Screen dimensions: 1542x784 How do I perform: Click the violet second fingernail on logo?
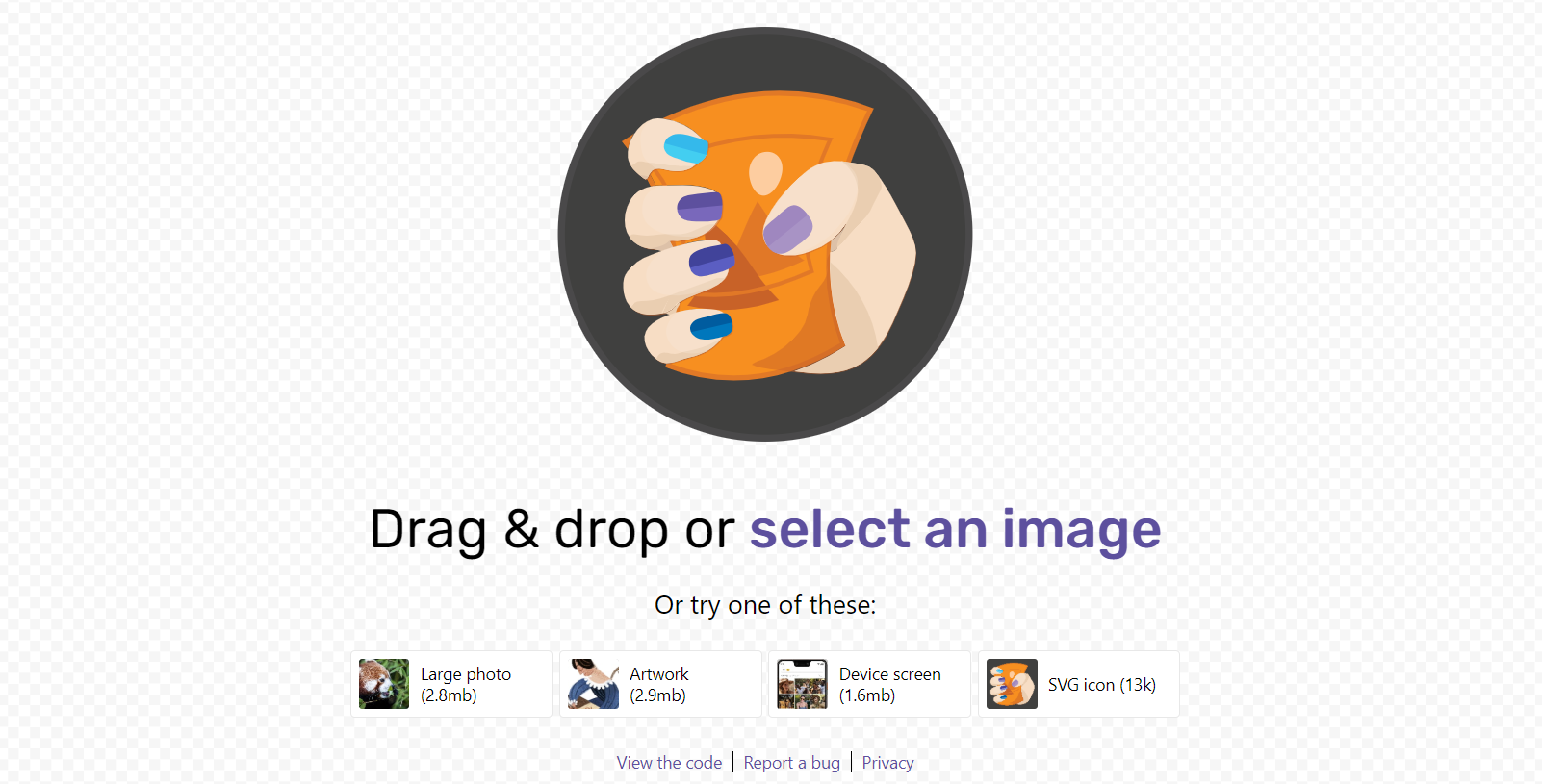click(x=700, y=206)
